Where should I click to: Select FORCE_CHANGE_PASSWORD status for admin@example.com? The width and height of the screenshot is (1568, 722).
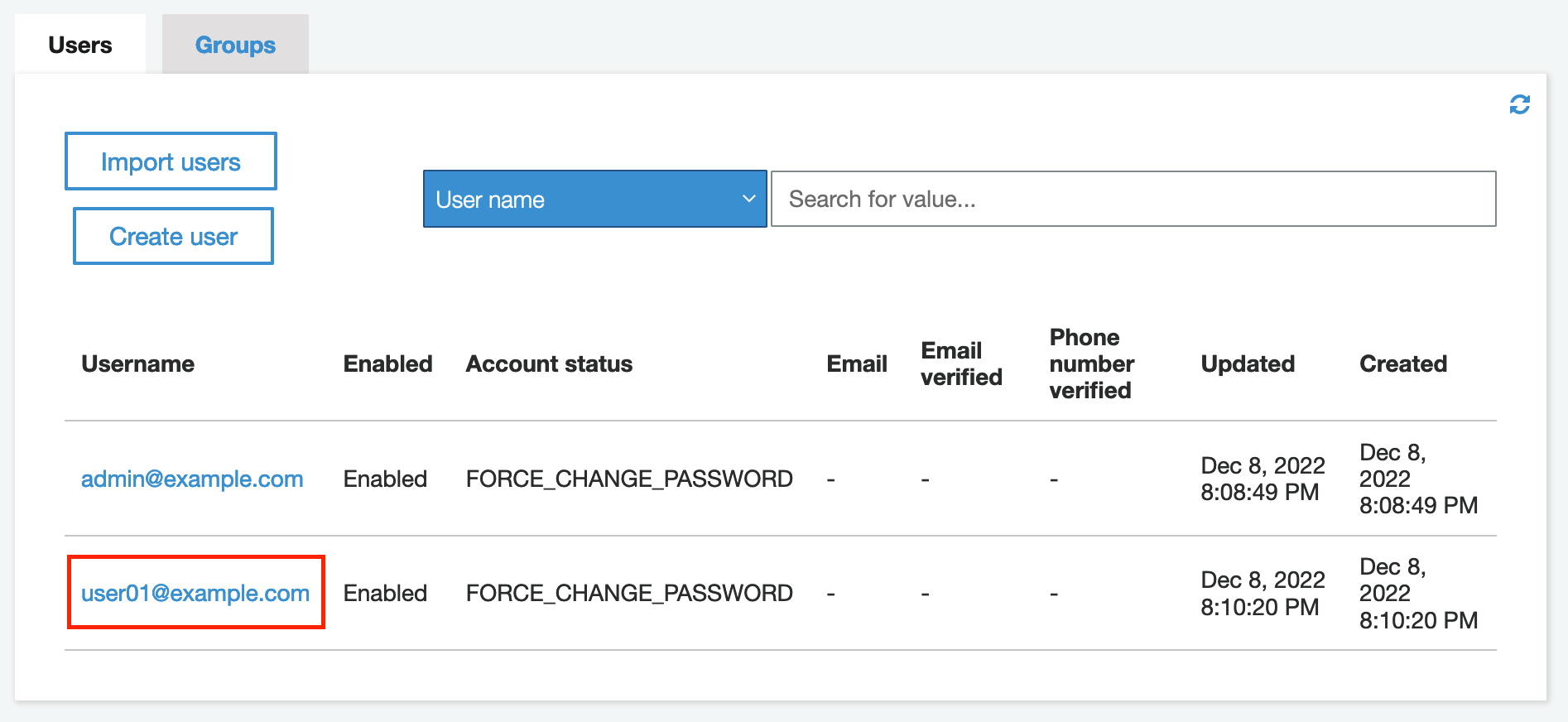(629, 479)
